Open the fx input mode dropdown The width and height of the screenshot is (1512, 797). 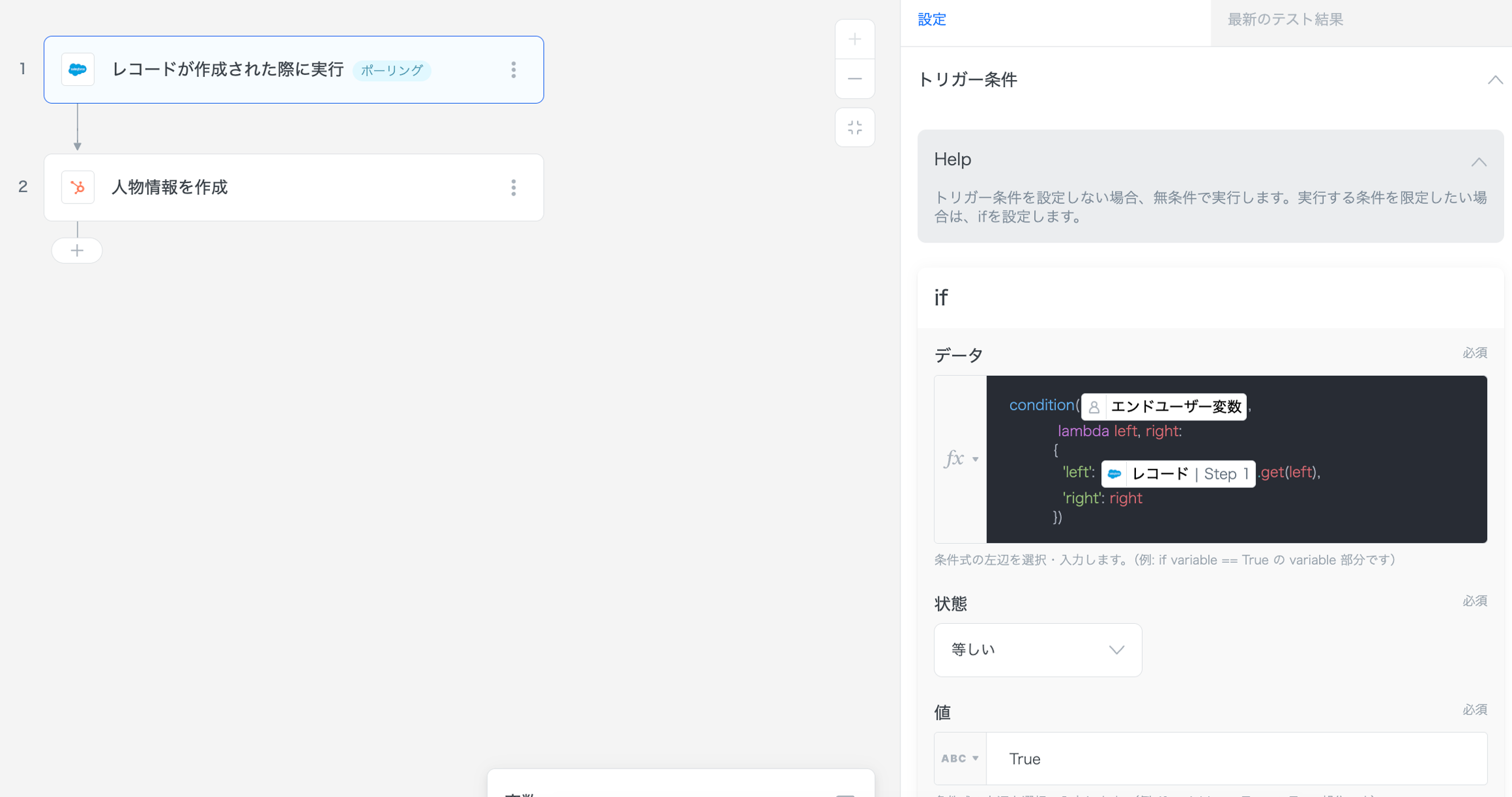point(961,459)
